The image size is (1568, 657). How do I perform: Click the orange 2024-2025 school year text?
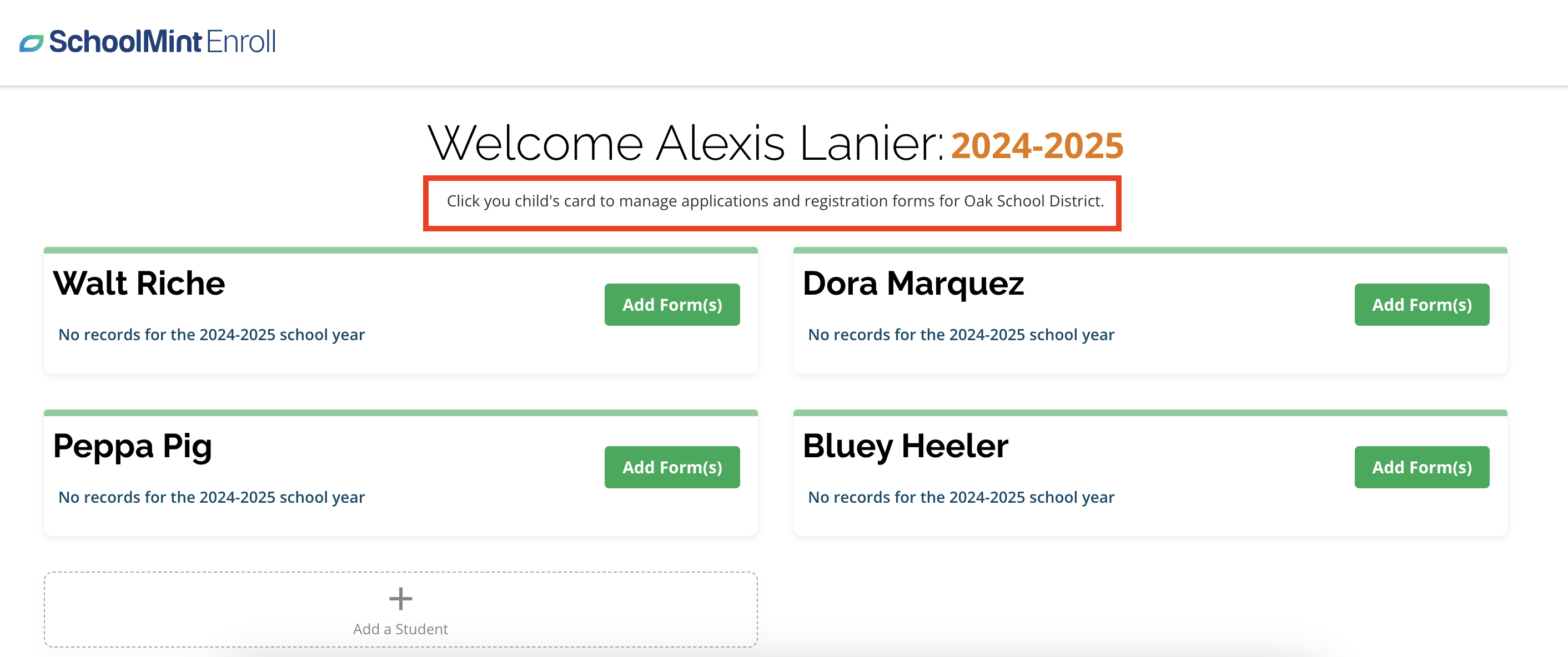click(x=1037, y=146)
